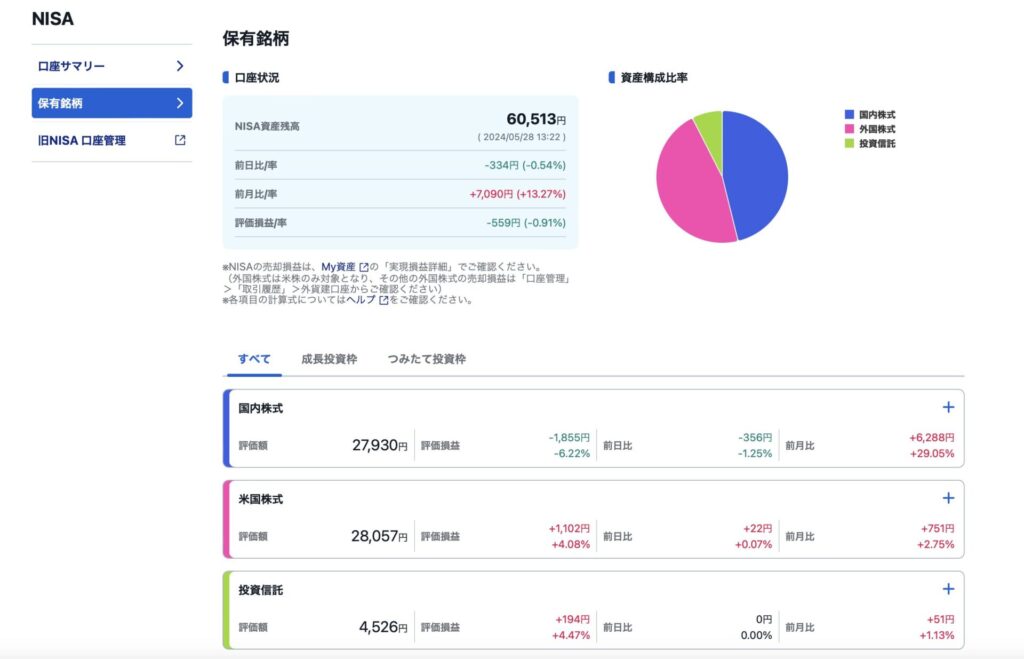Click the 資産構成比率 section heading
Image resolution: width=1024 pixels, height=659 pixels.
[654, 78]
